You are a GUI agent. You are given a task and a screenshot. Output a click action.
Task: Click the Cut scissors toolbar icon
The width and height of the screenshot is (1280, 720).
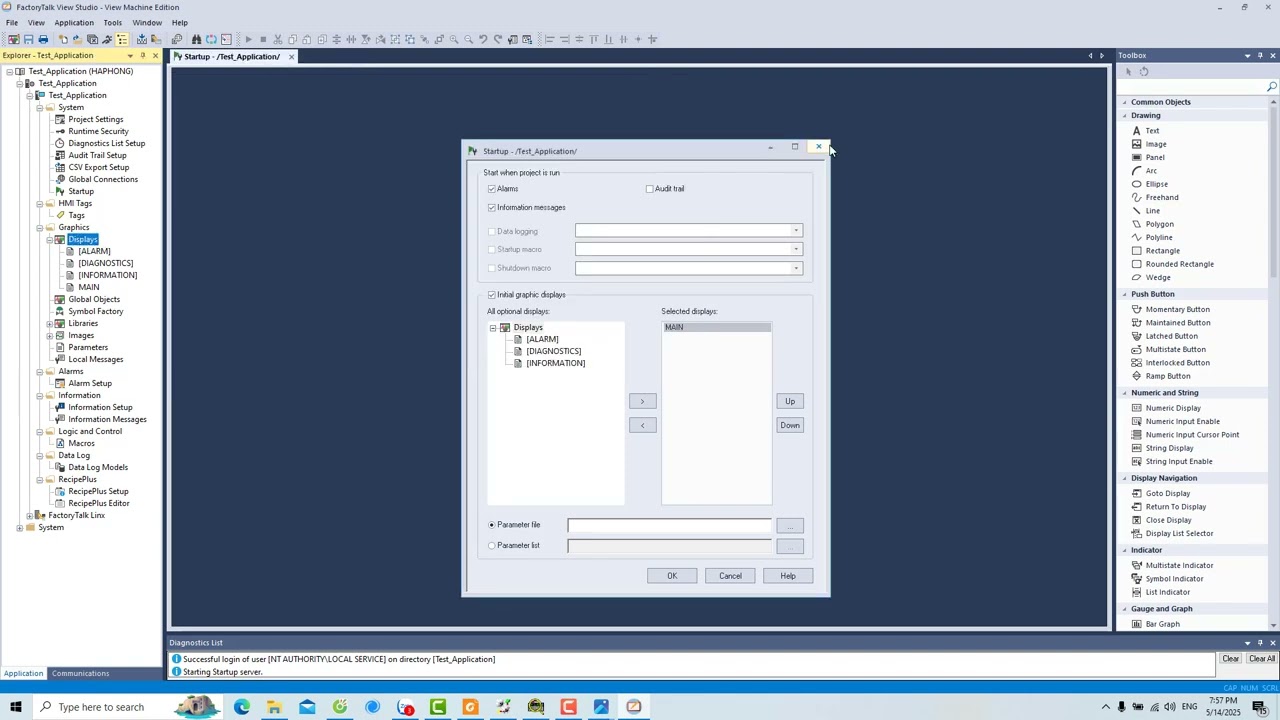[277, 39]
